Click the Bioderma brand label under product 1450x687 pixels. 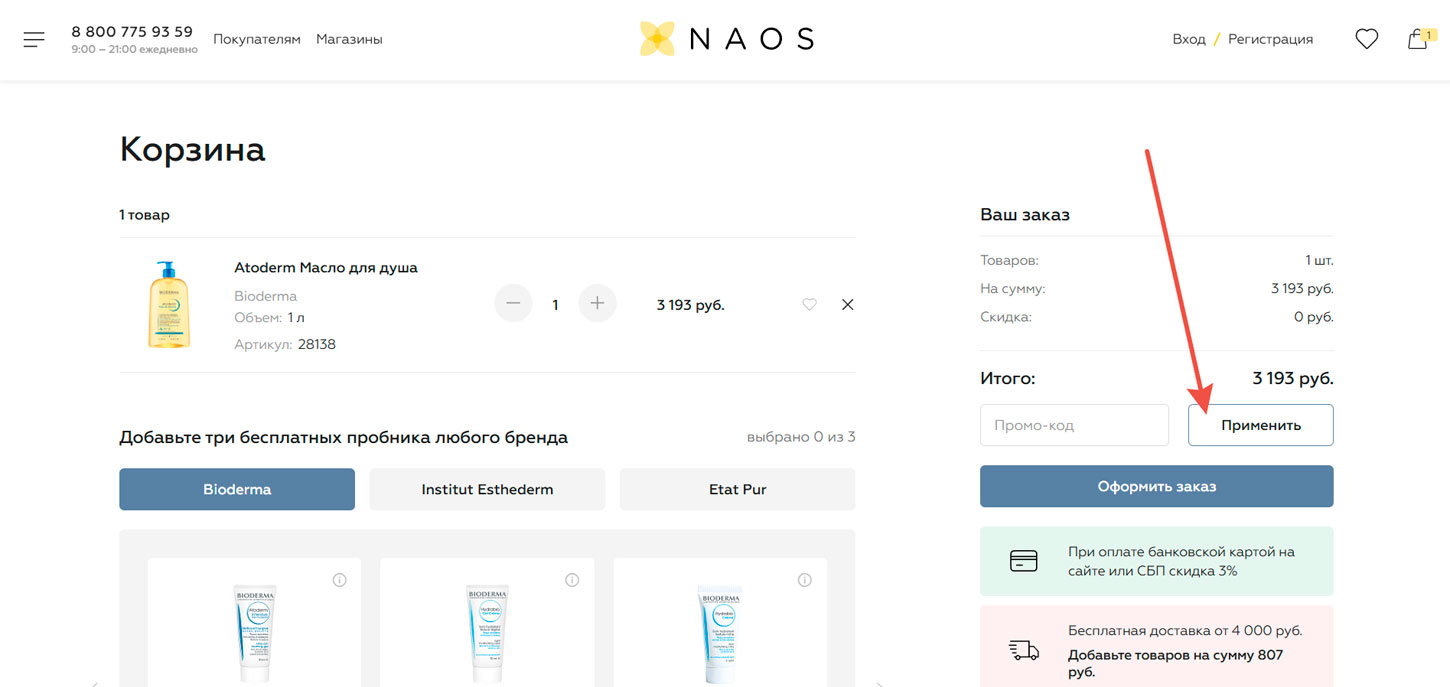point(265,296)
